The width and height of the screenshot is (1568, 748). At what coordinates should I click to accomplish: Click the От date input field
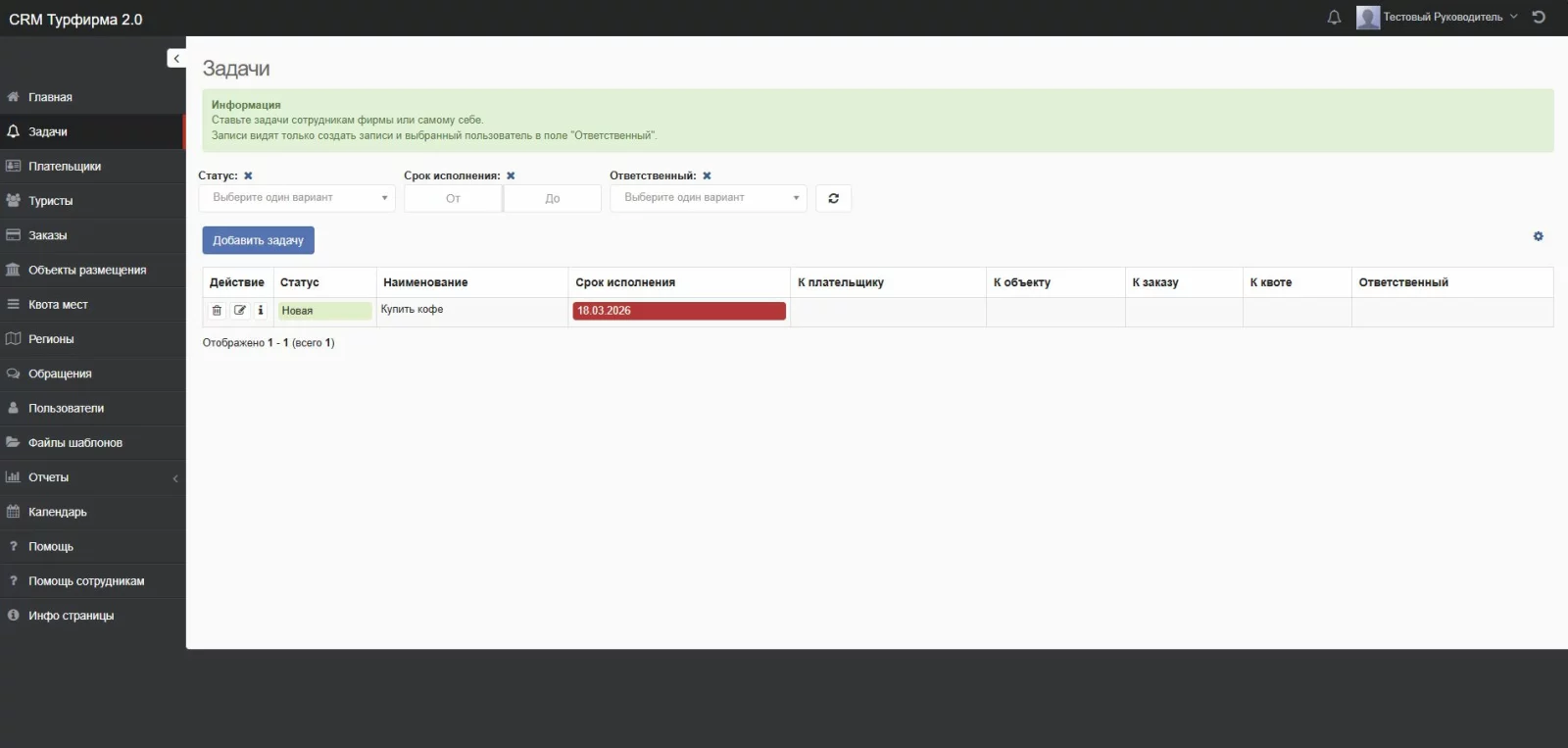pyautogui.click(x=453, y=198)
